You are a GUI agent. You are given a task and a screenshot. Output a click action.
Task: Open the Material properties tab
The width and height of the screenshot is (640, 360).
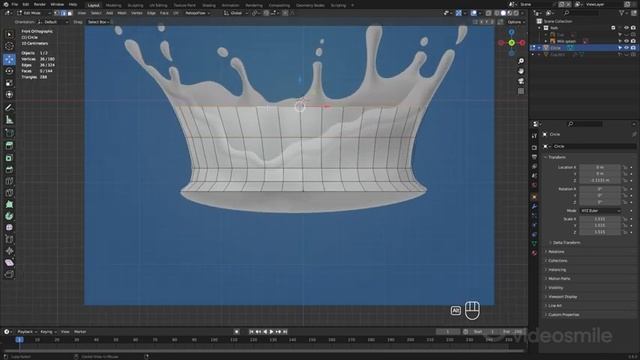tap(534, 253)
